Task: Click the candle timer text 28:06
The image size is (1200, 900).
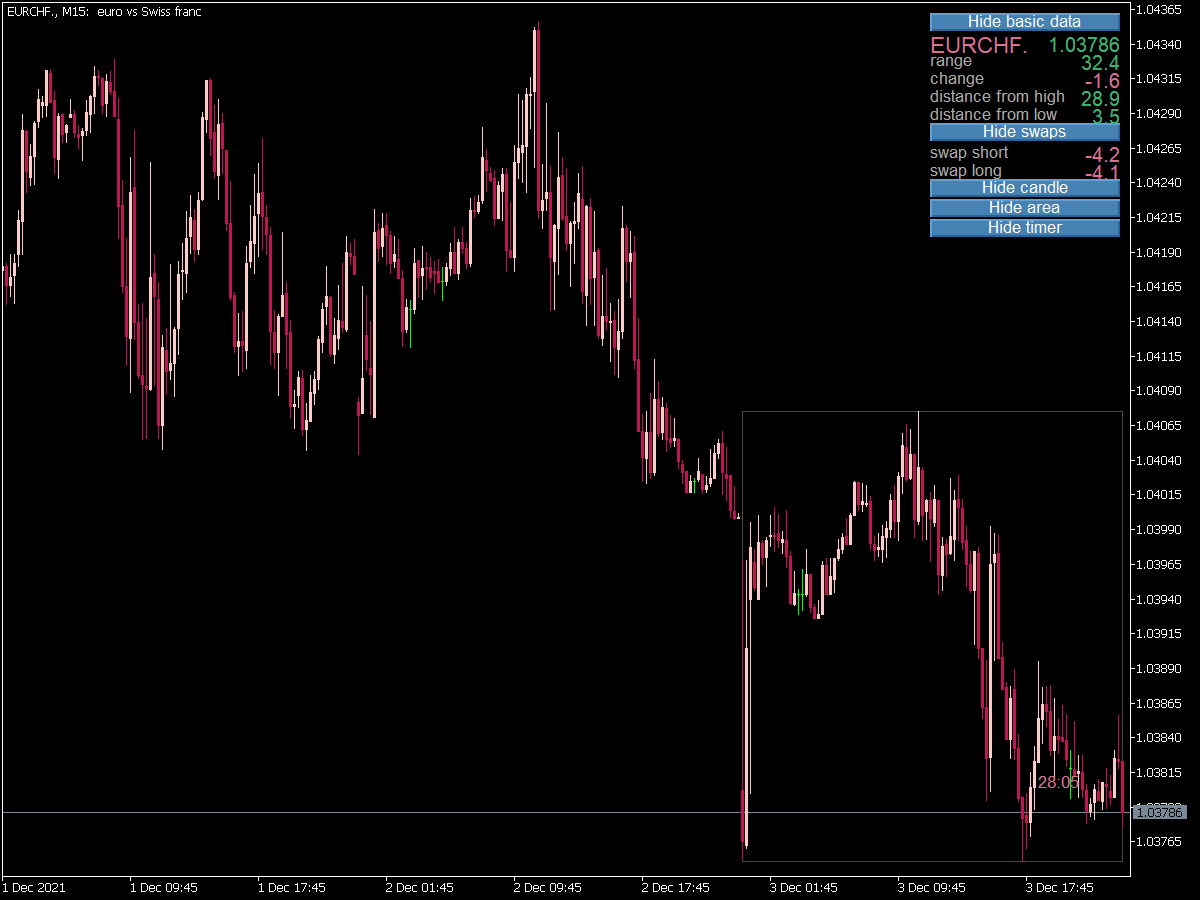Action: [x=1058, y=783]
